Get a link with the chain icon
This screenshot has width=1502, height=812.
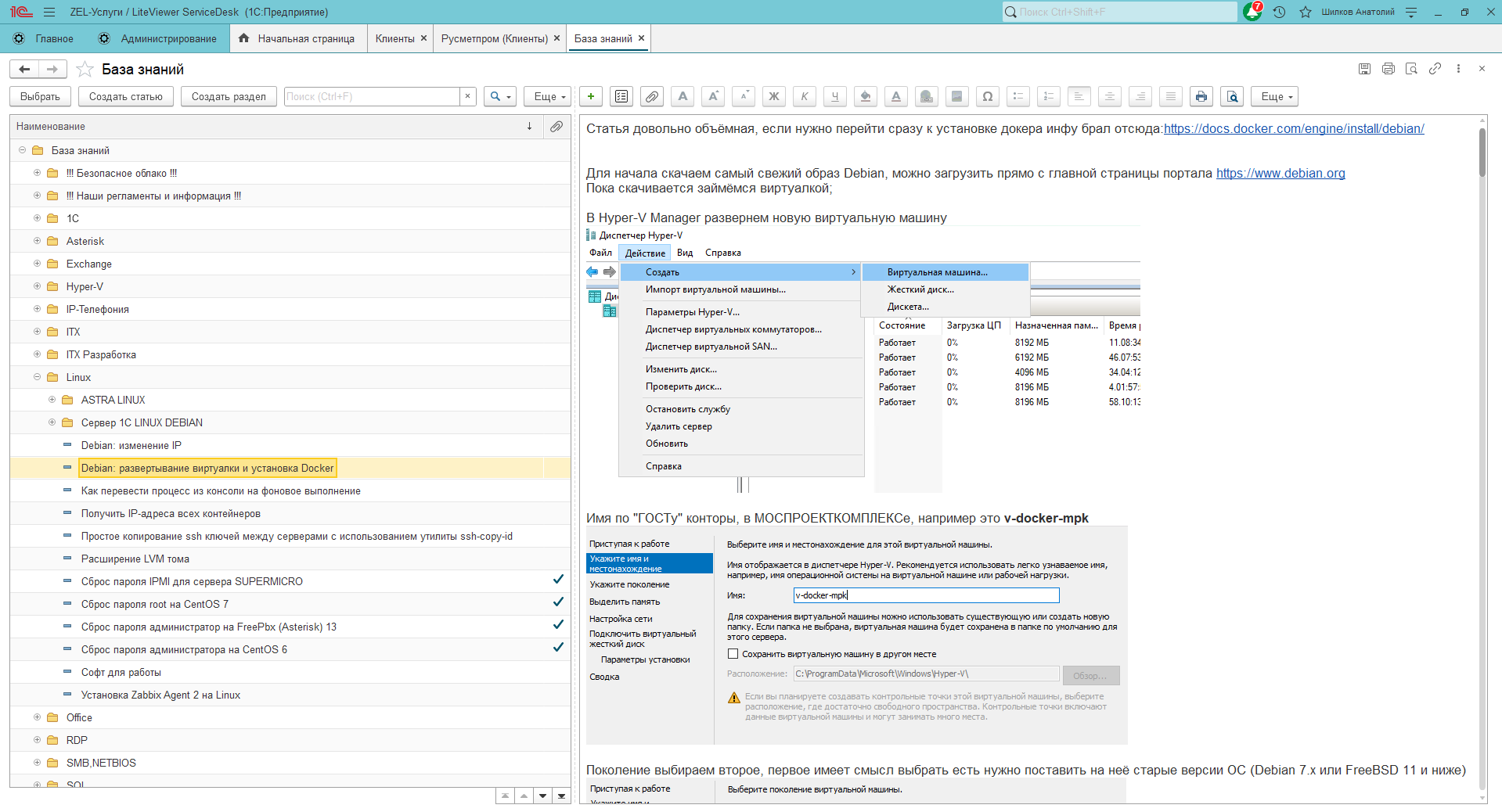tap(1435, 69)
